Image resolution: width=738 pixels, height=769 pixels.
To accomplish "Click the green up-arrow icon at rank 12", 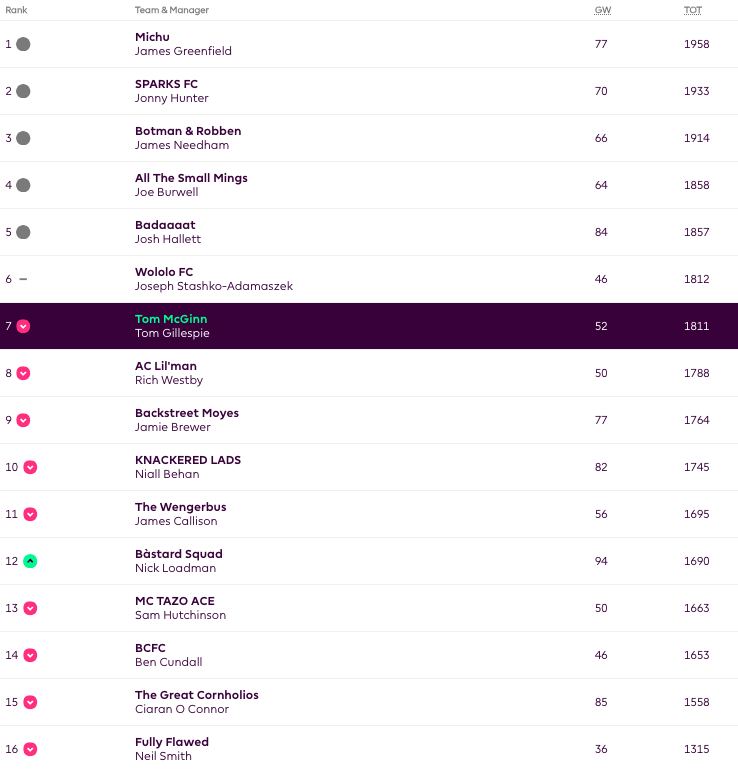I will point(30,561).
